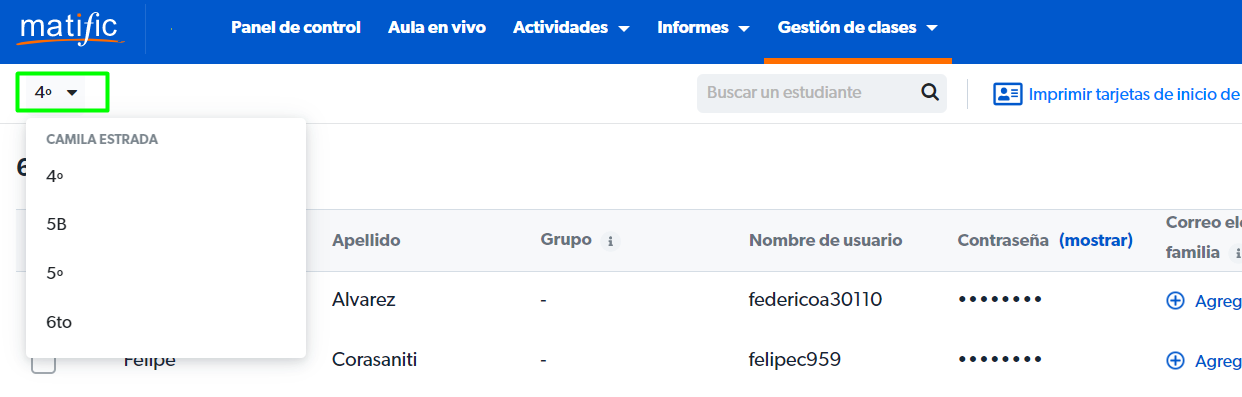Focus the Buscar un estudiante field

point(808,93)
